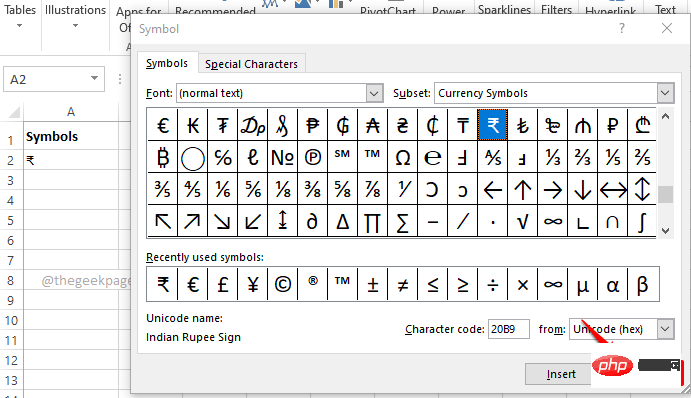This screenshot has width=691, height=398.
Task: Choose the Hryvnia sign symbol
Action: click(x=402, y=125)
